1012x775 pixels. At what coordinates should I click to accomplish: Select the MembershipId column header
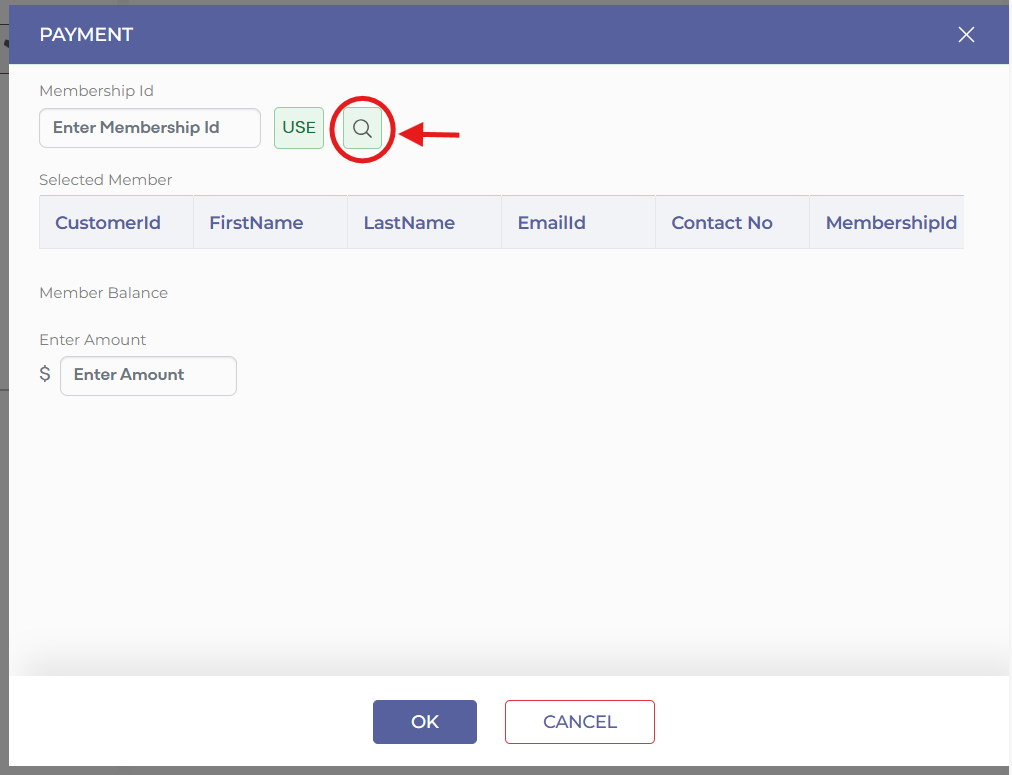890,223
